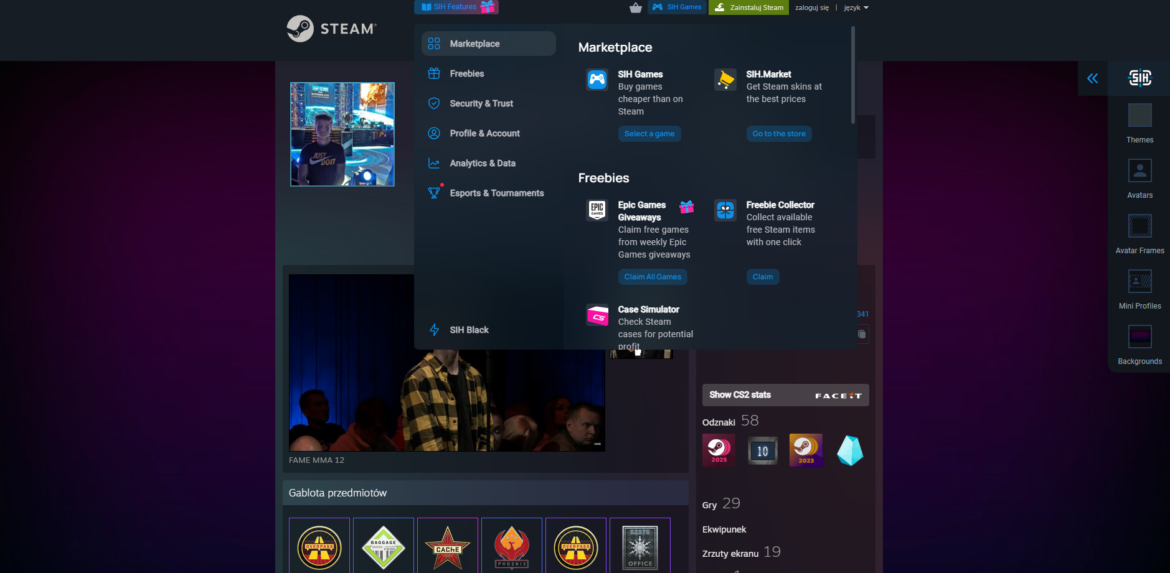The image size is (1170, 573).
Task: Click the SIH Games top bar button
Action: click(x=678, y=7)
